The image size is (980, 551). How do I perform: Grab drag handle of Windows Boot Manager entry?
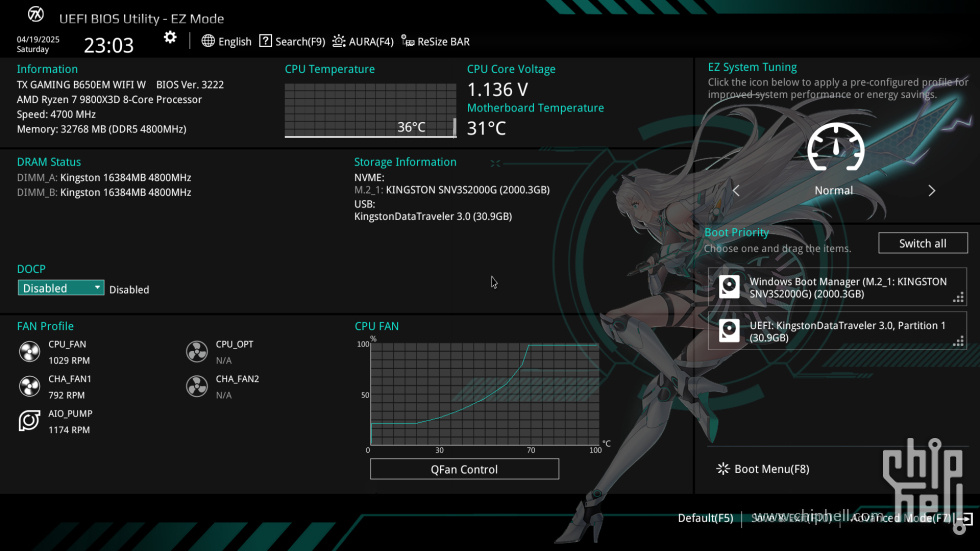[958, 297]
